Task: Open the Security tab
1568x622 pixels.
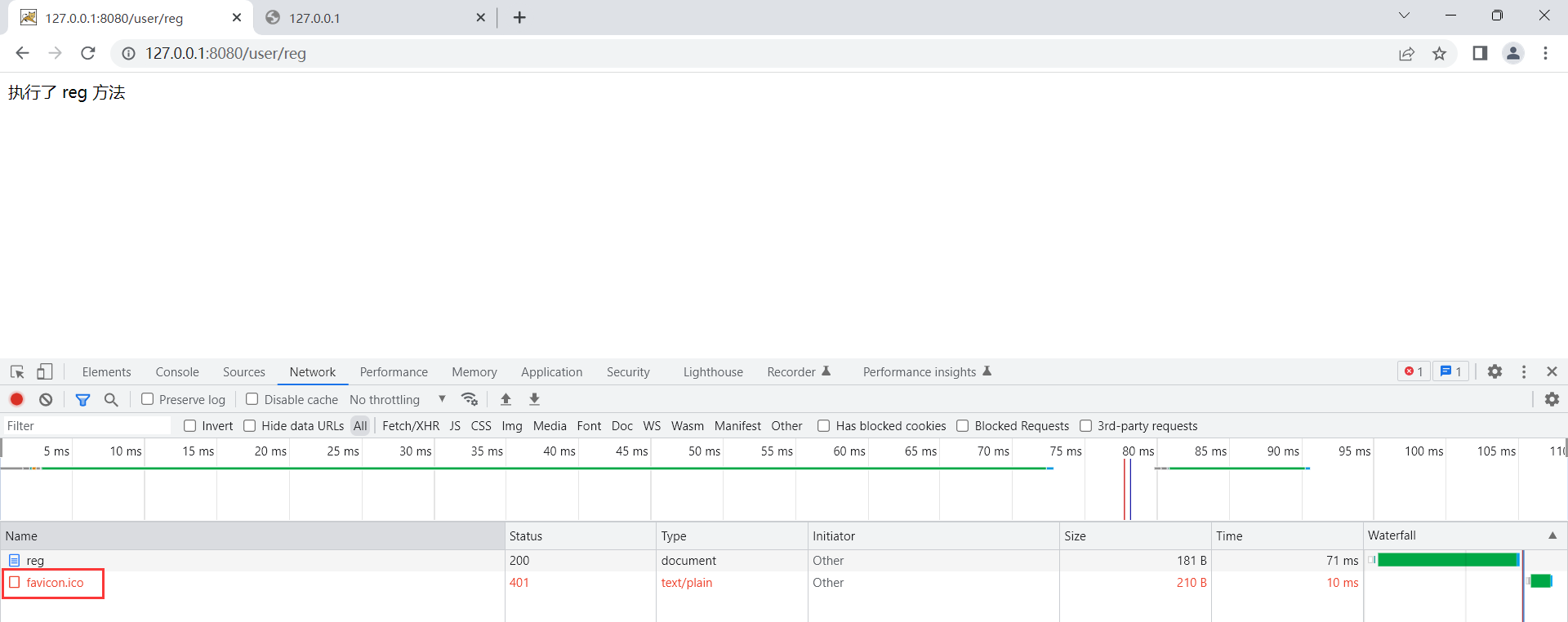Action: [x=628, y=371]
